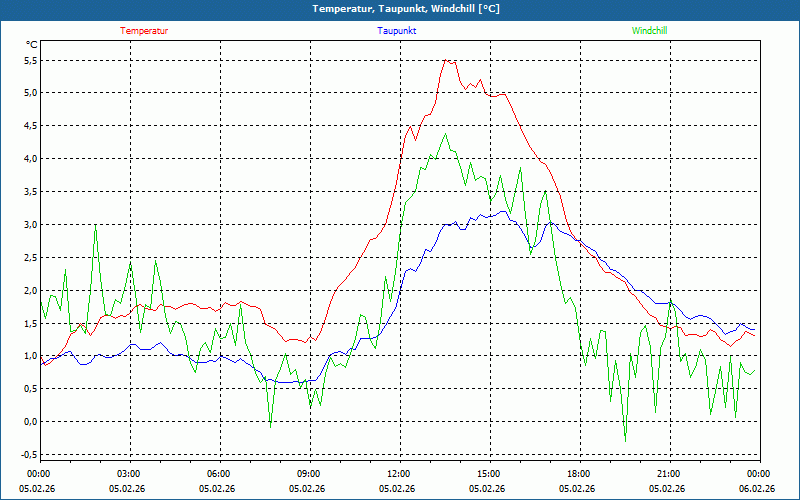Screen dimensions: 800x500
Task: Select the '06:00' time axis label
Action: (x=219, y=474)
